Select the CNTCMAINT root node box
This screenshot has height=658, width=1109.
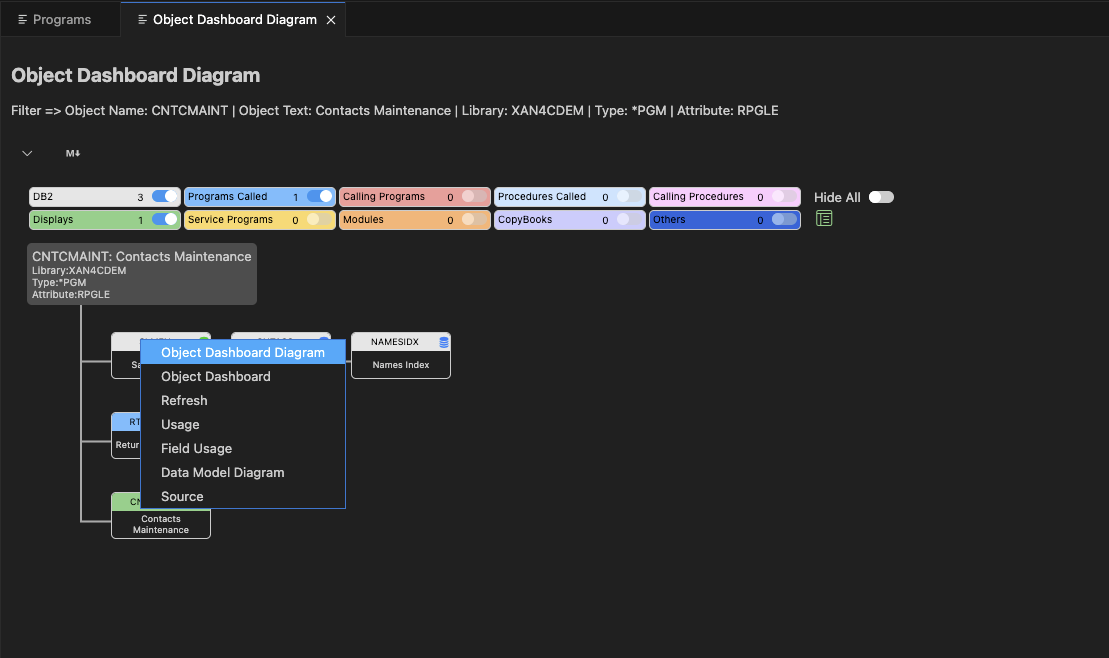pos(142,274)
